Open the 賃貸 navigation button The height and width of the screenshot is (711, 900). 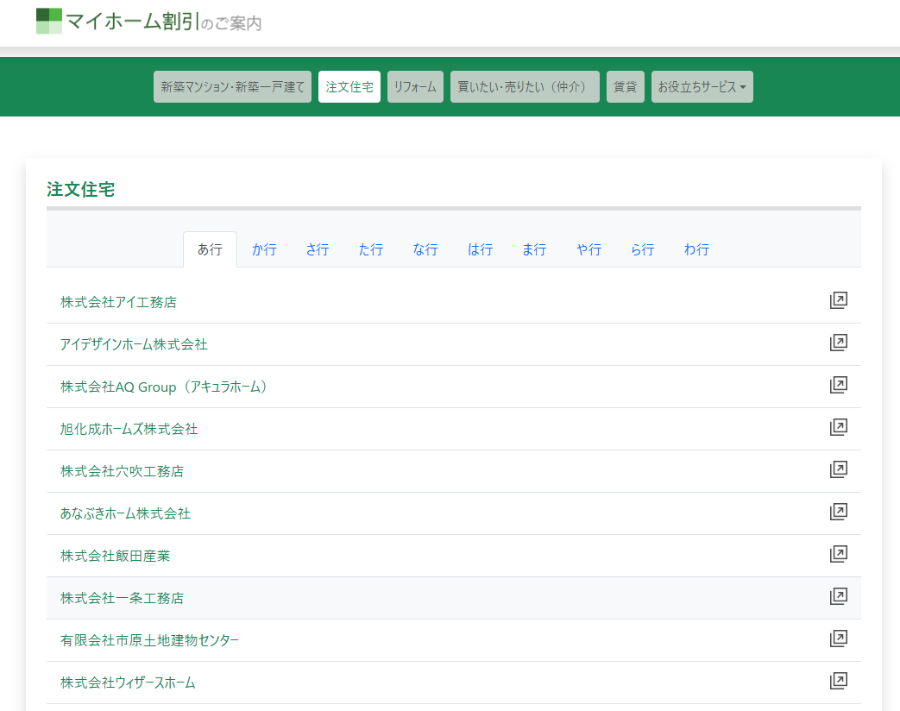click(625, 87)
